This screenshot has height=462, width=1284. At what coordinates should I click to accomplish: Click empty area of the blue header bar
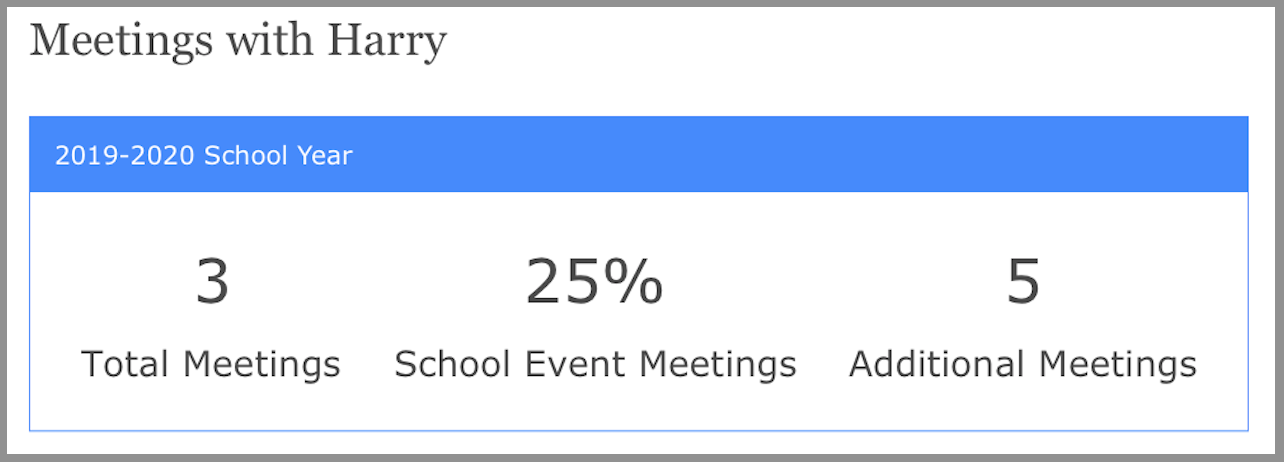[800, 155]
